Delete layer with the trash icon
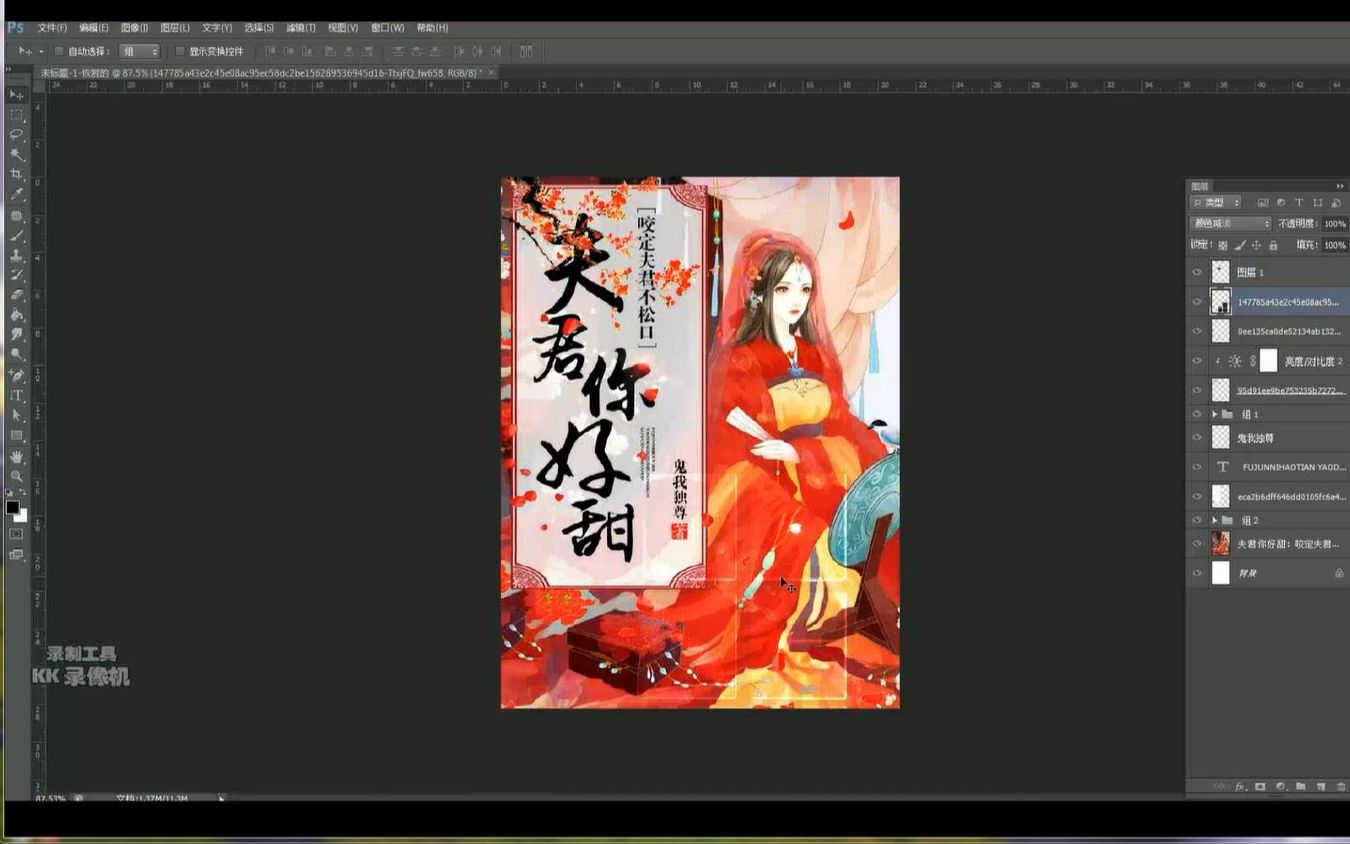 [1341, 787]
